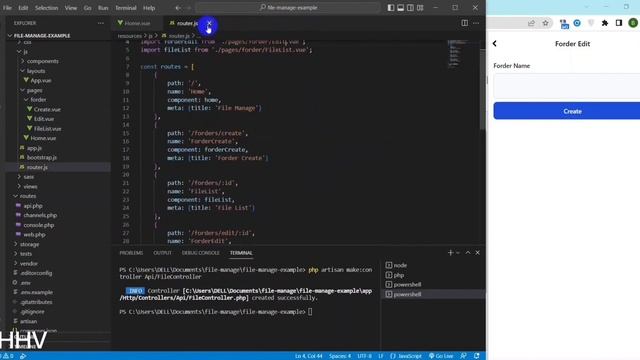Open the View menu

pos(71,8)
